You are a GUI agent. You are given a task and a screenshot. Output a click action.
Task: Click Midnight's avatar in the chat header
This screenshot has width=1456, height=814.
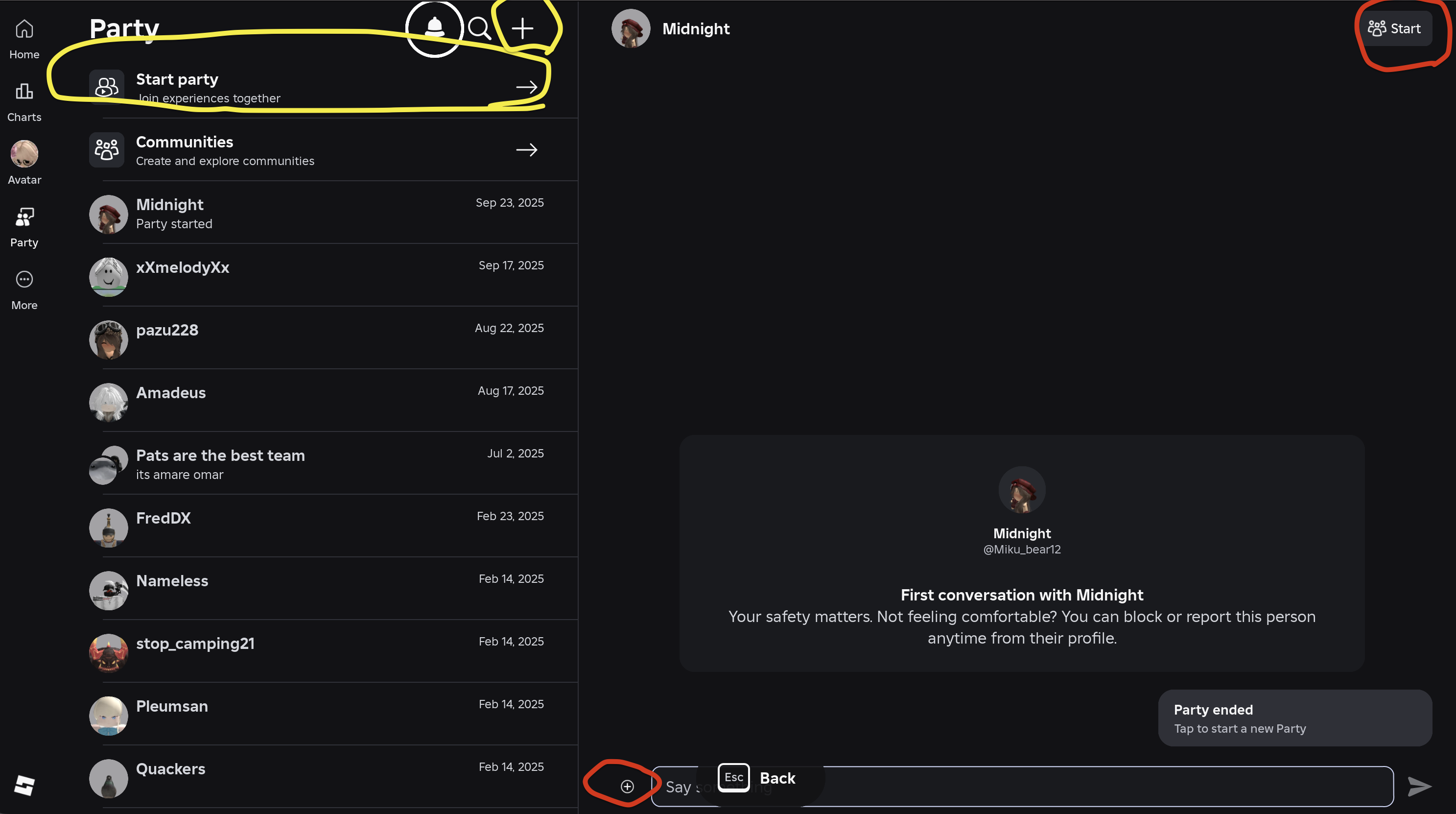coord(631,28)
